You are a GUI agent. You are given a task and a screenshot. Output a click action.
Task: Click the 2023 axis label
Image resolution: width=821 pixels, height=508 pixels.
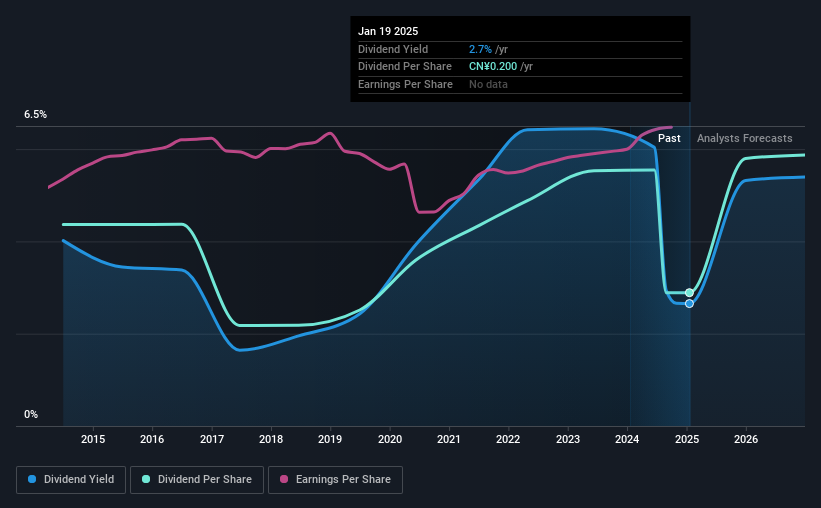click(x=568, y=439)
